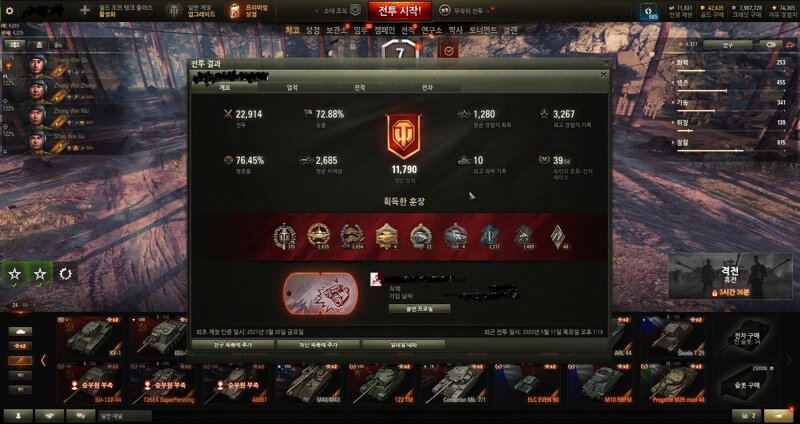800x424 pixels.
Task: Toggle the x2 bonus carousel filter
Action: click(x=20, y=346)
